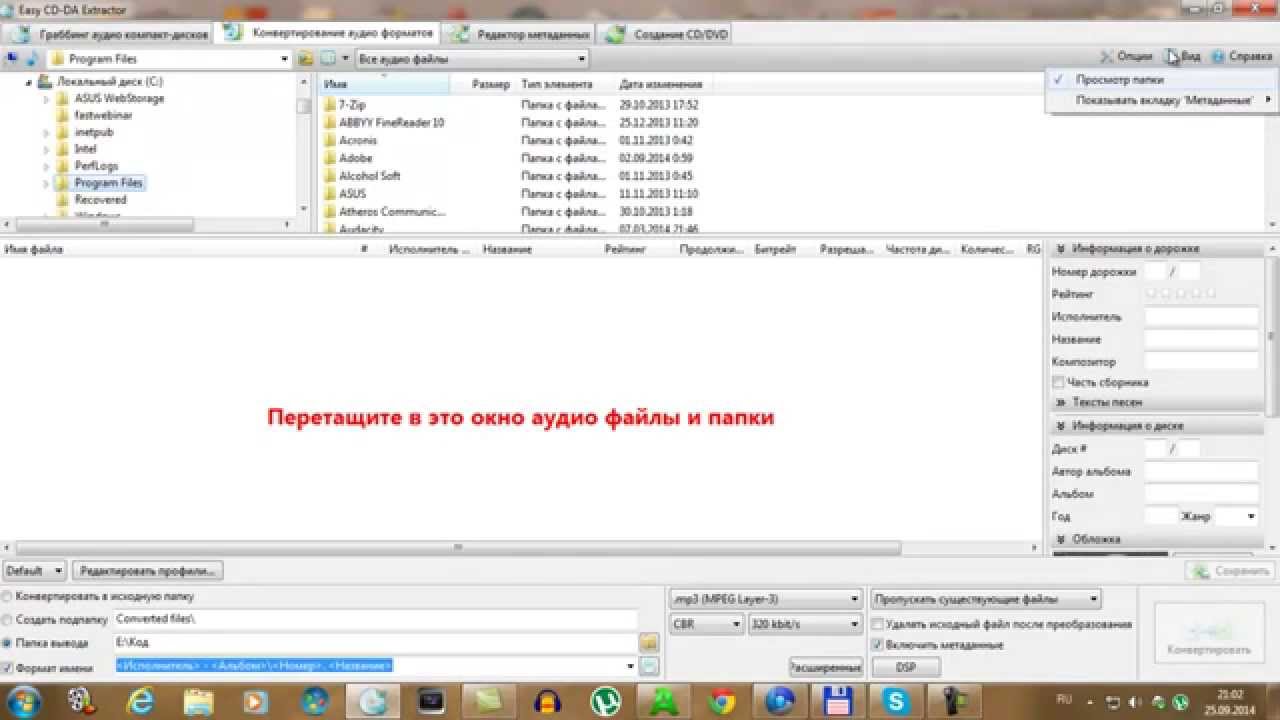Select the 'Конвертировать в исходную папку' radio button
1280x720 pixels.
[x=8, y=596]
